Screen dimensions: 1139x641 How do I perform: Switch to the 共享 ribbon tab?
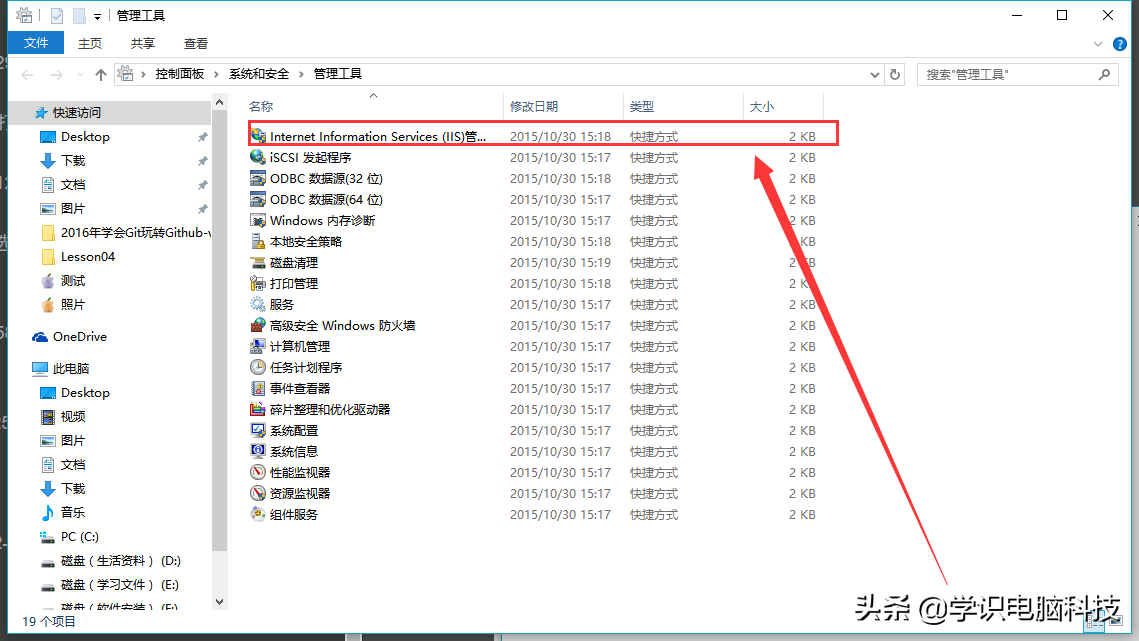(x=142, y=44)
